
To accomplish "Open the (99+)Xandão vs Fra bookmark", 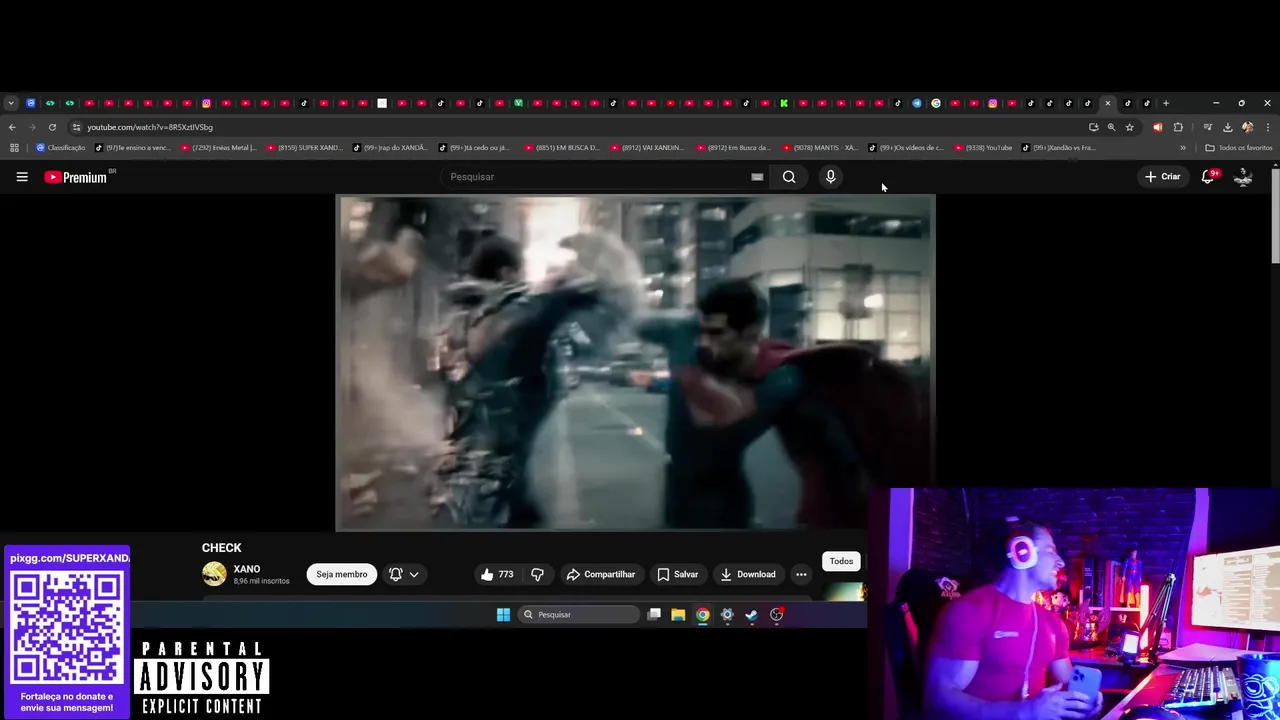I will click(1059, 148).
